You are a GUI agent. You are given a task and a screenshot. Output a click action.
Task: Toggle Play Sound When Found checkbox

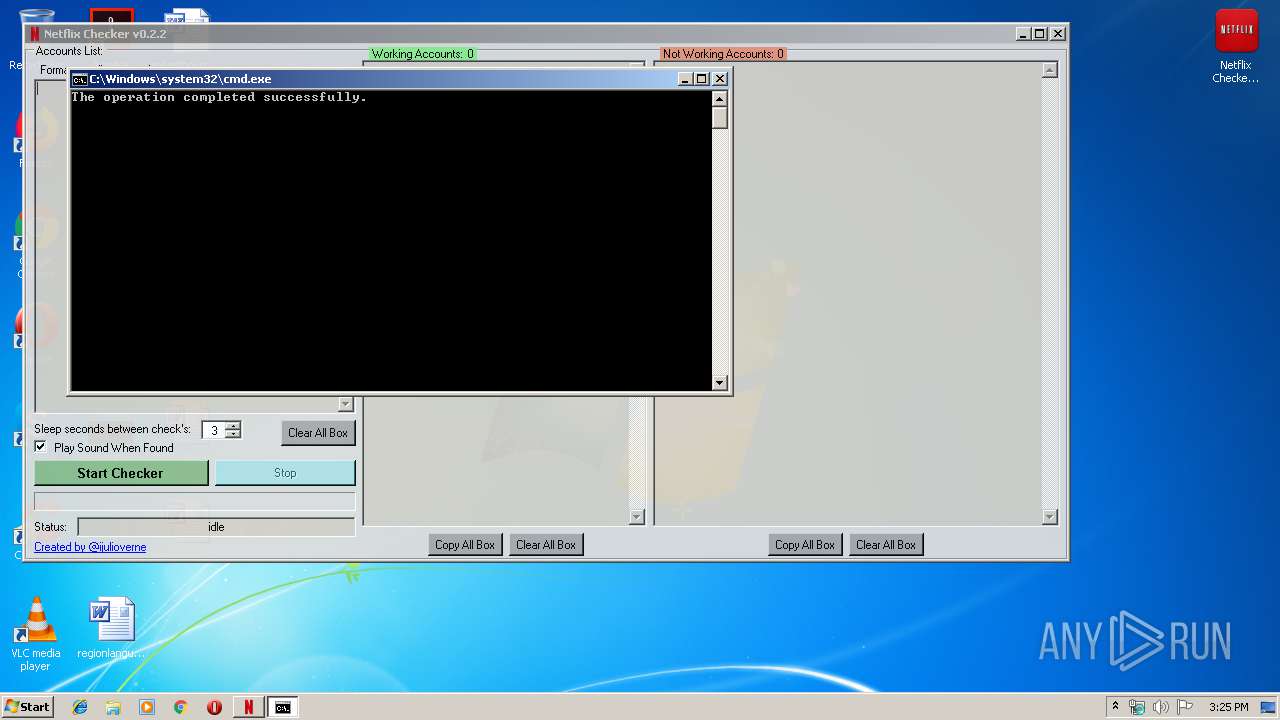pyautogui.click(x=41, y=447)
